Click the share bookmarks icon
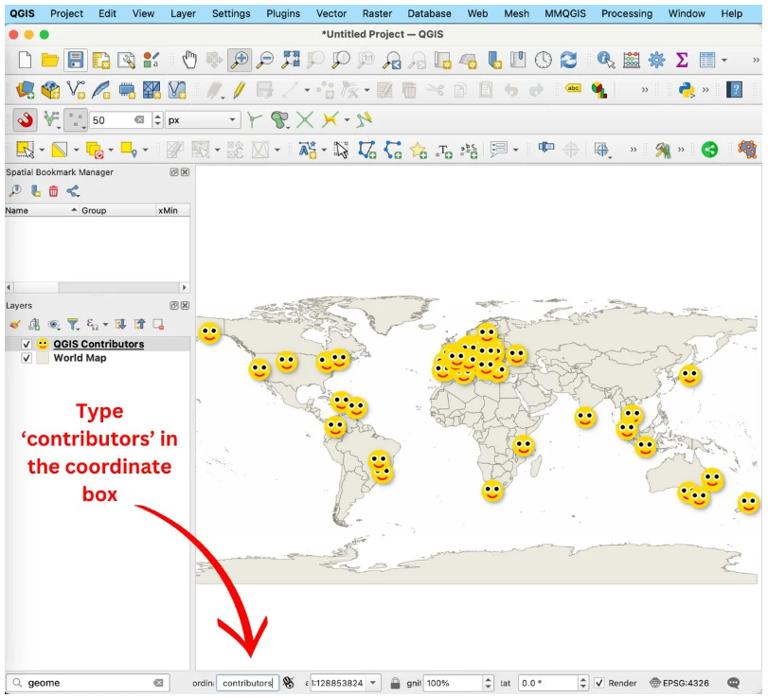Image resolution: width=768 pixels, height=698 pixels. [x=73, y=191]
